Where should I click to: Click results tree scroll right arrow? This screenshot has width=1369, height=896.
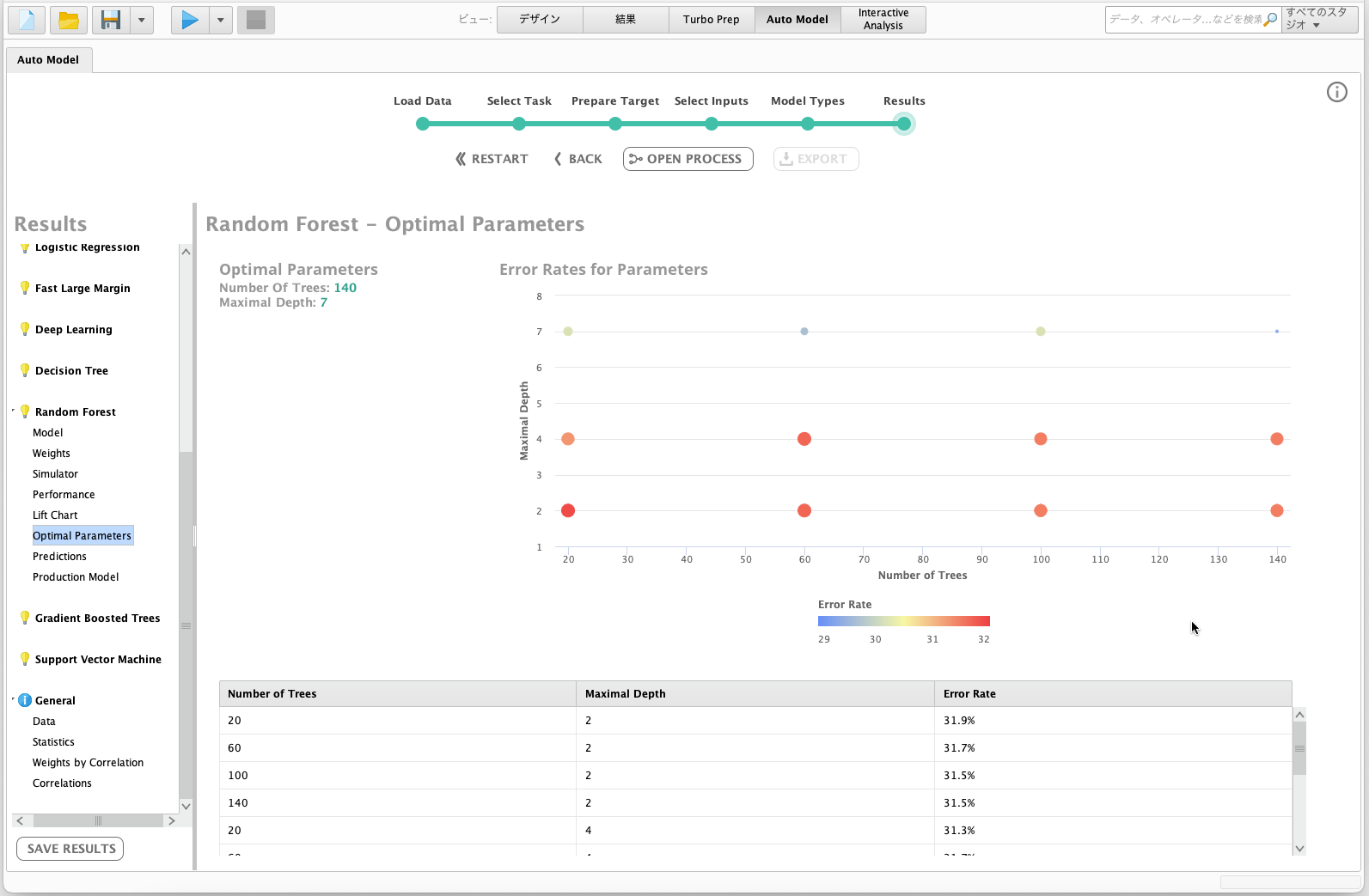(x=172, y=820)
